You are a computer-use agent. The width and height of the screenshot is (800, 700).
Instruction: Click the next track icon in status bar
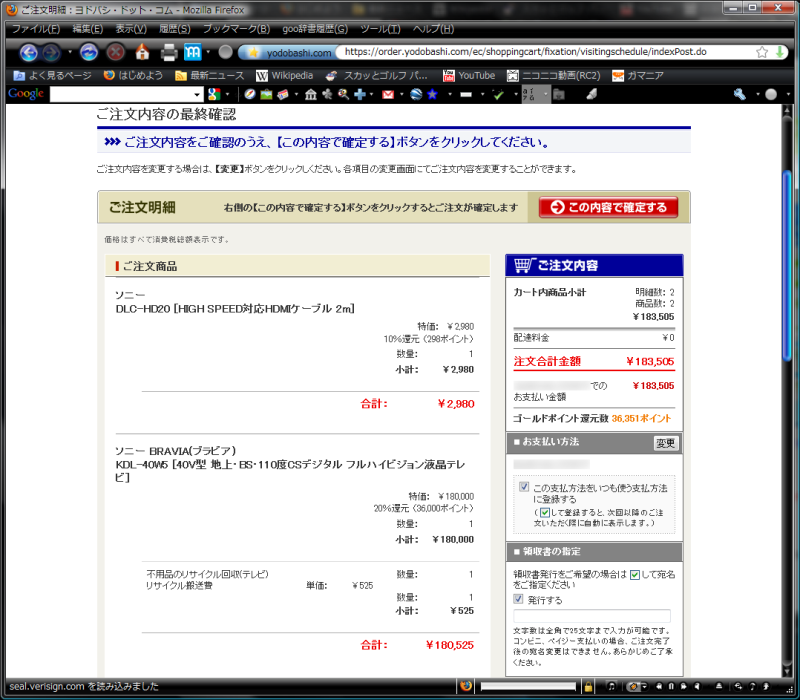pos(684,687)
